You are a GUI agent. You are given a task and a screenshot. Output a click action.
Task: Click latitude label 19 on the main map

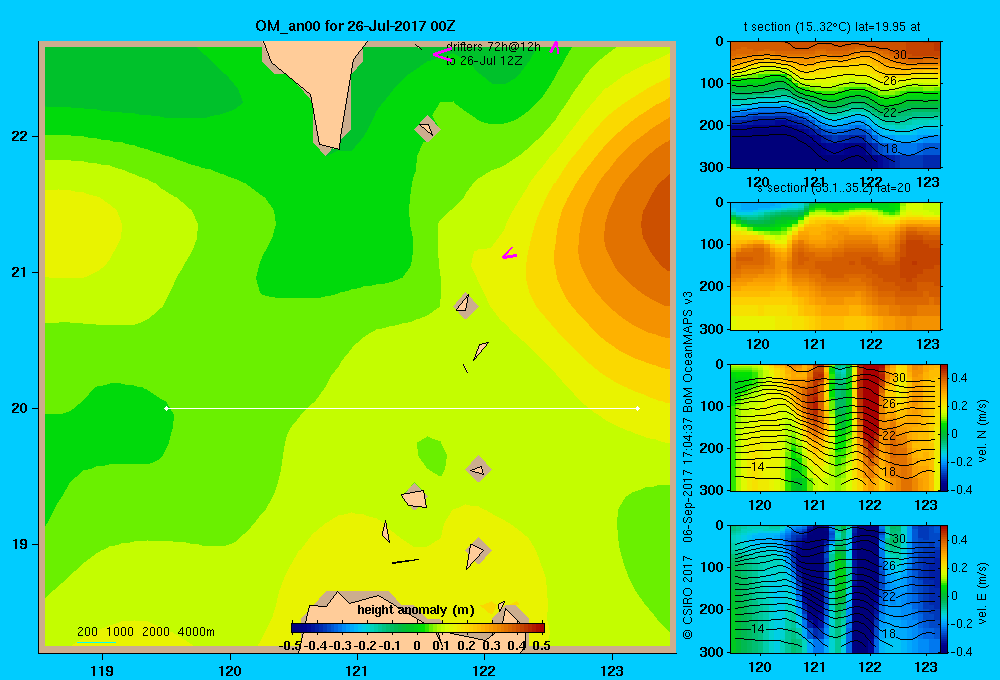point(20,544)
